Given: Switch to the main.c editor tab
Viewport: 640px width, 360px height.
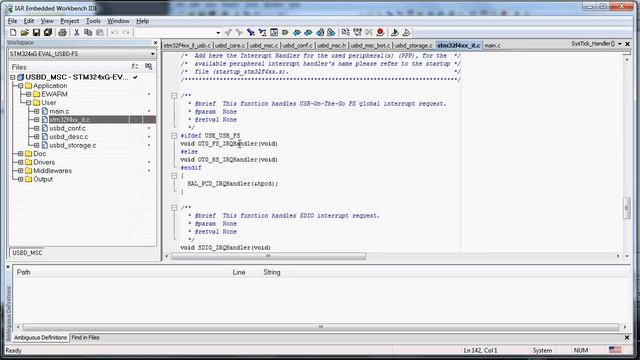Looking at the screenshot, I should (493, 45).
